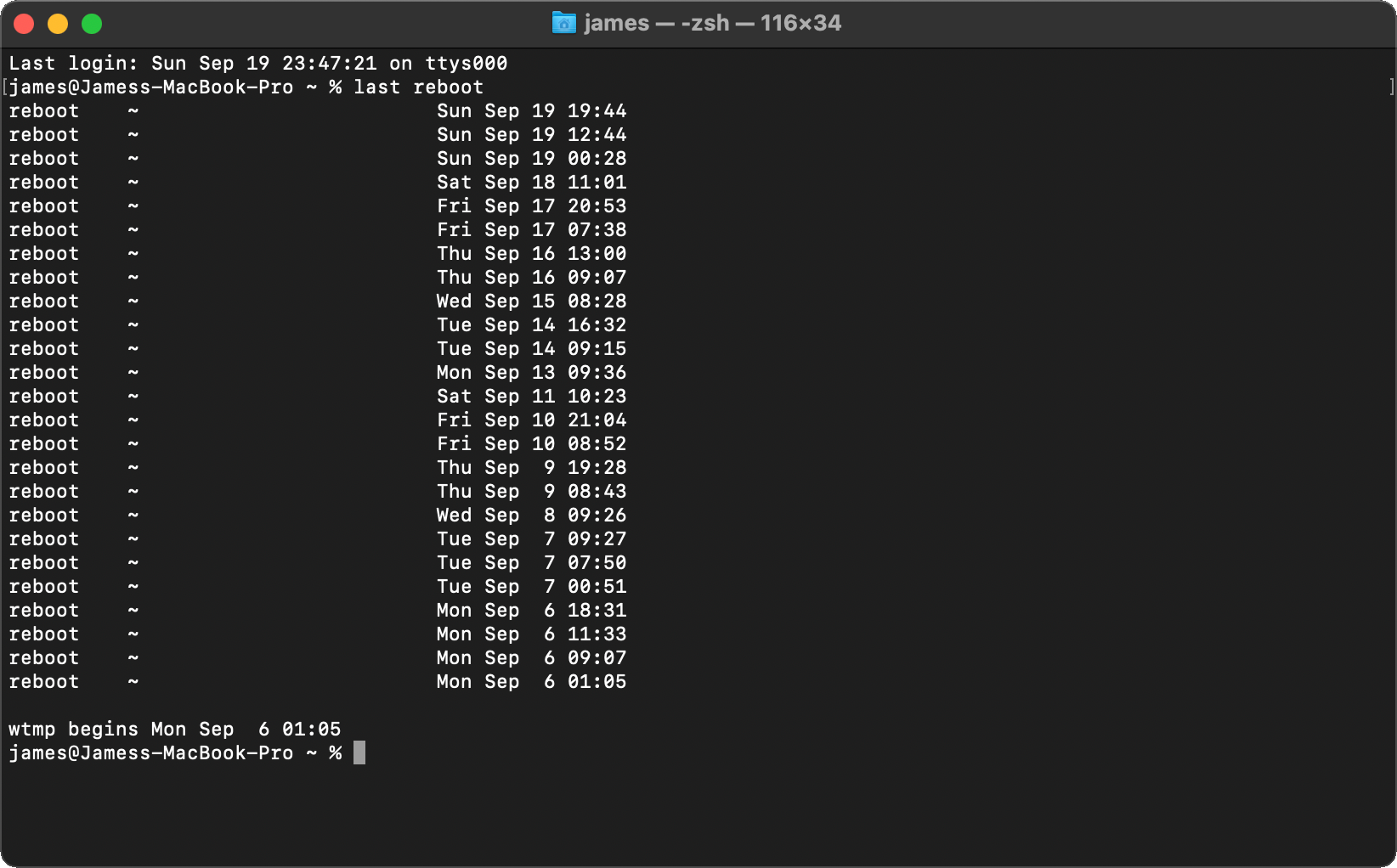Click the reboot entry Fri Sep 10 08:52
Viewport: 1397px width, 868px height.
coord(318,444)
